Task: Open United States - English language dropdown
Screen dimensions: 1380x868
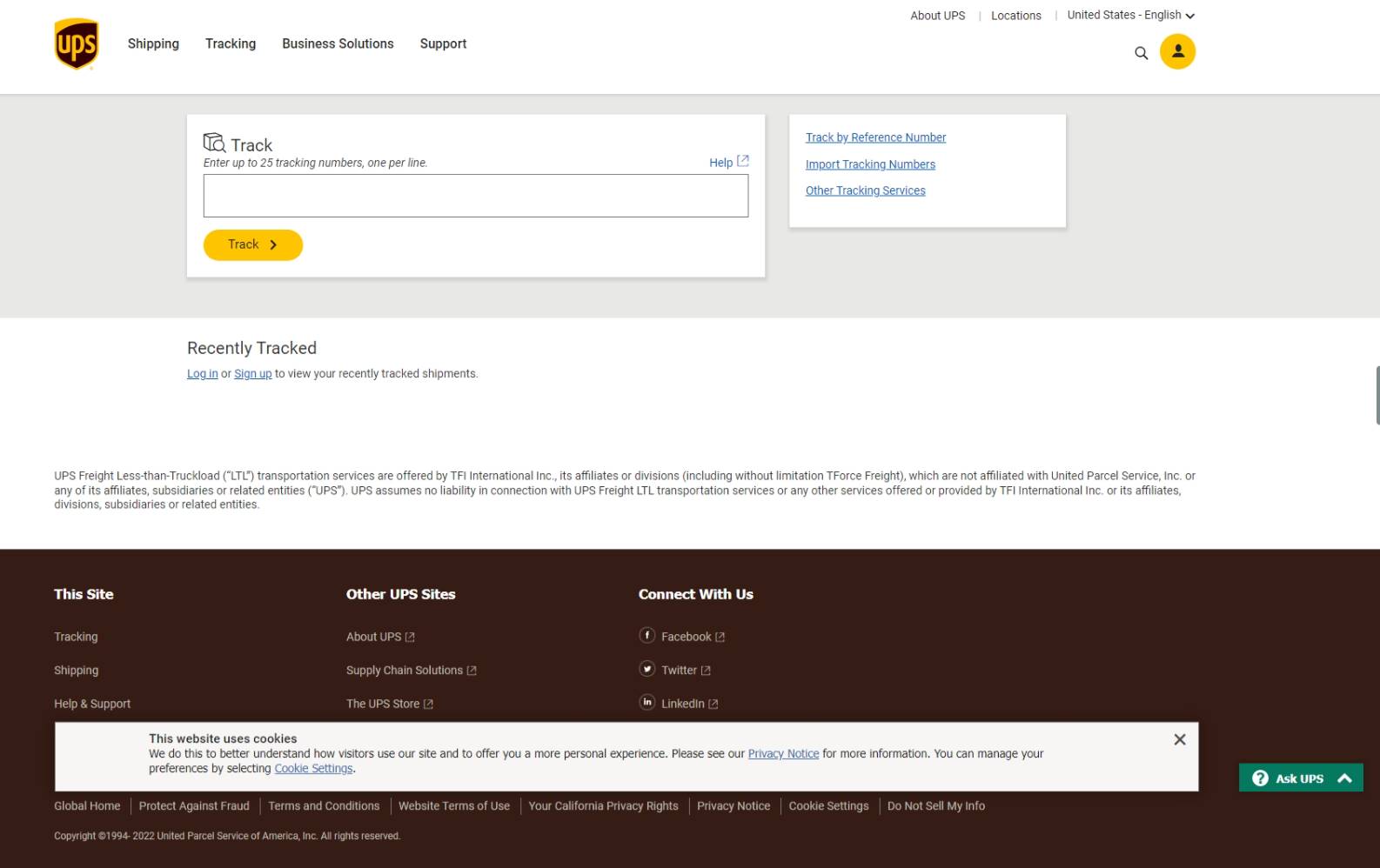Action: [x=1130, y=15]
